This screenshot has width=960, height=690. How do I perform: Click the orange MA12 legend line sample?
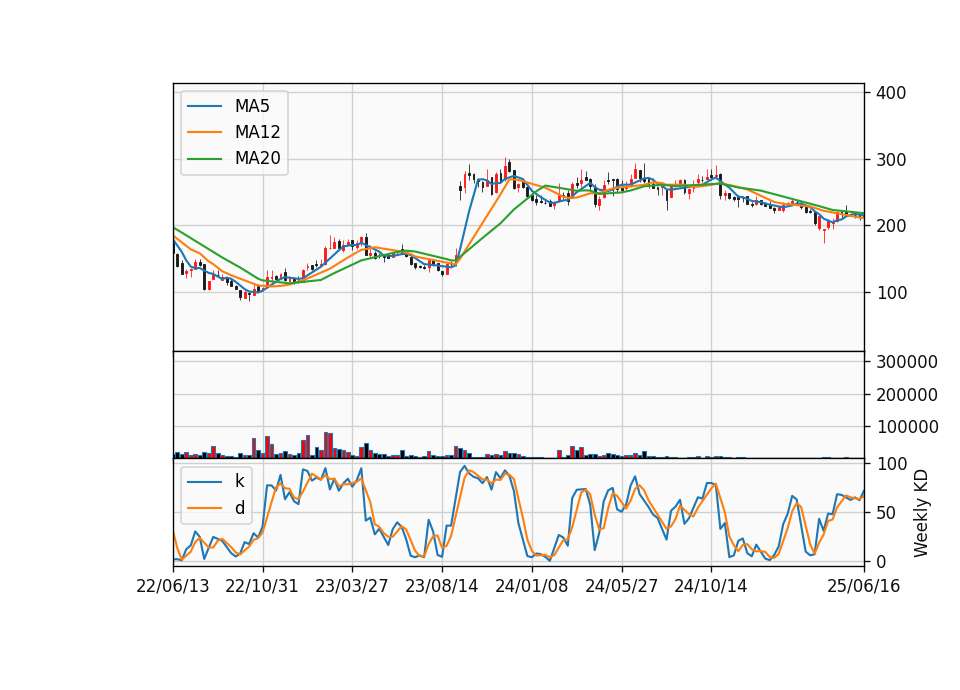[x=204, y=132]
